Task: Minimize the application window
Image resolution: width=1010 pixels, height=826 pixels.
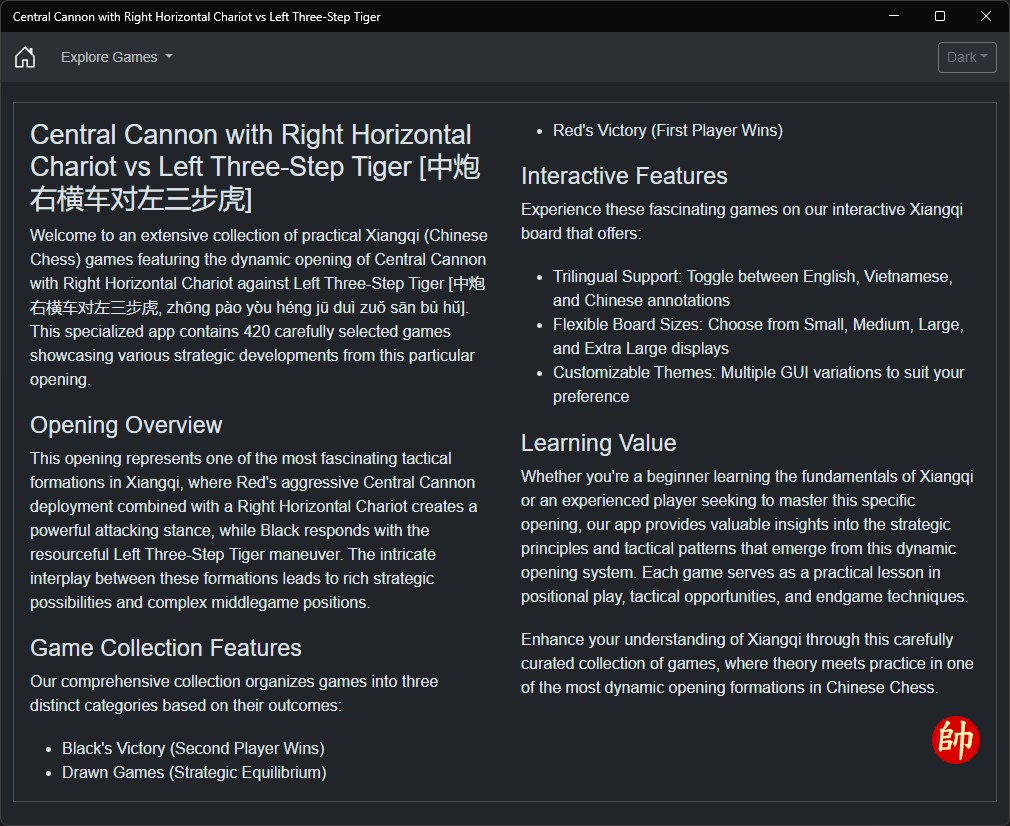Action: [x=893, y=16]
